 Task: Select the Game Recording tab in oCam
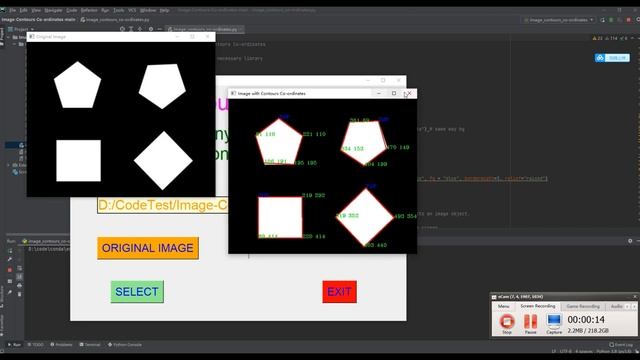point(583,306)
